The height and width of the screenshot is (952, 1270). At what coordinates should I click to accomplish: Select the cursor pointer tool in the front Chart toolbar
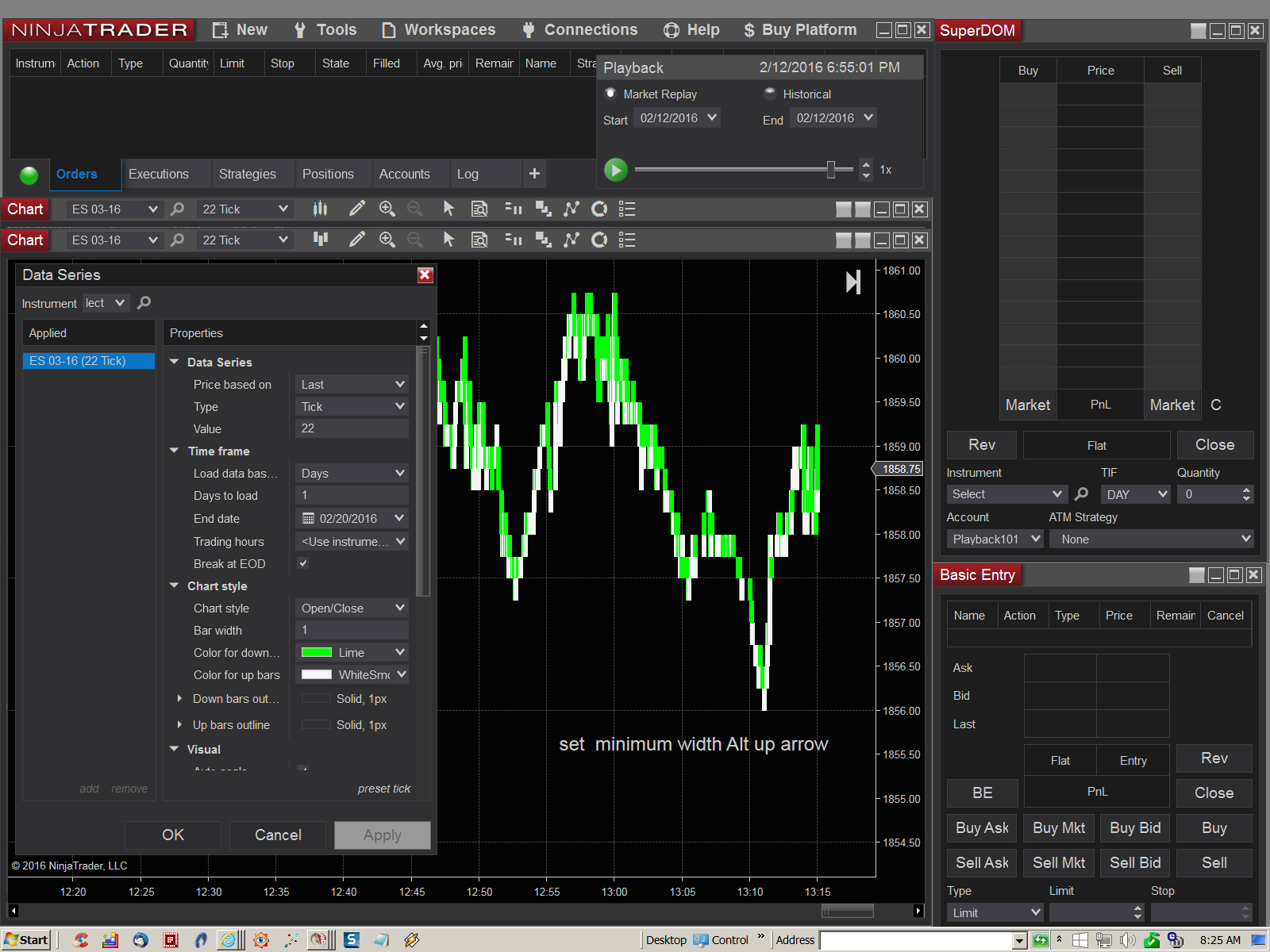pyautogui.click(x=449, y=240)
